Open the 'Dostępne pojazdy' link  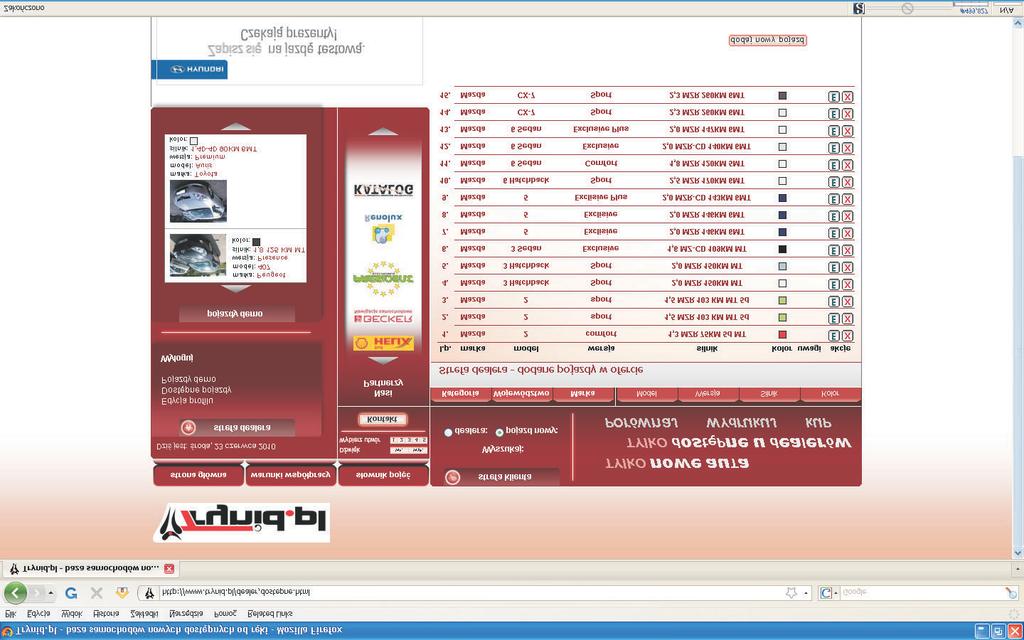(x=197, y=390)
